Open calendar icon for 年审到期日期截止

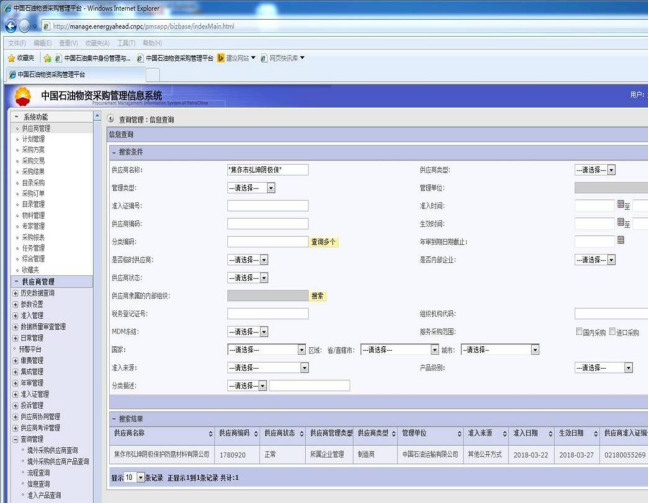tap(621, 240)
